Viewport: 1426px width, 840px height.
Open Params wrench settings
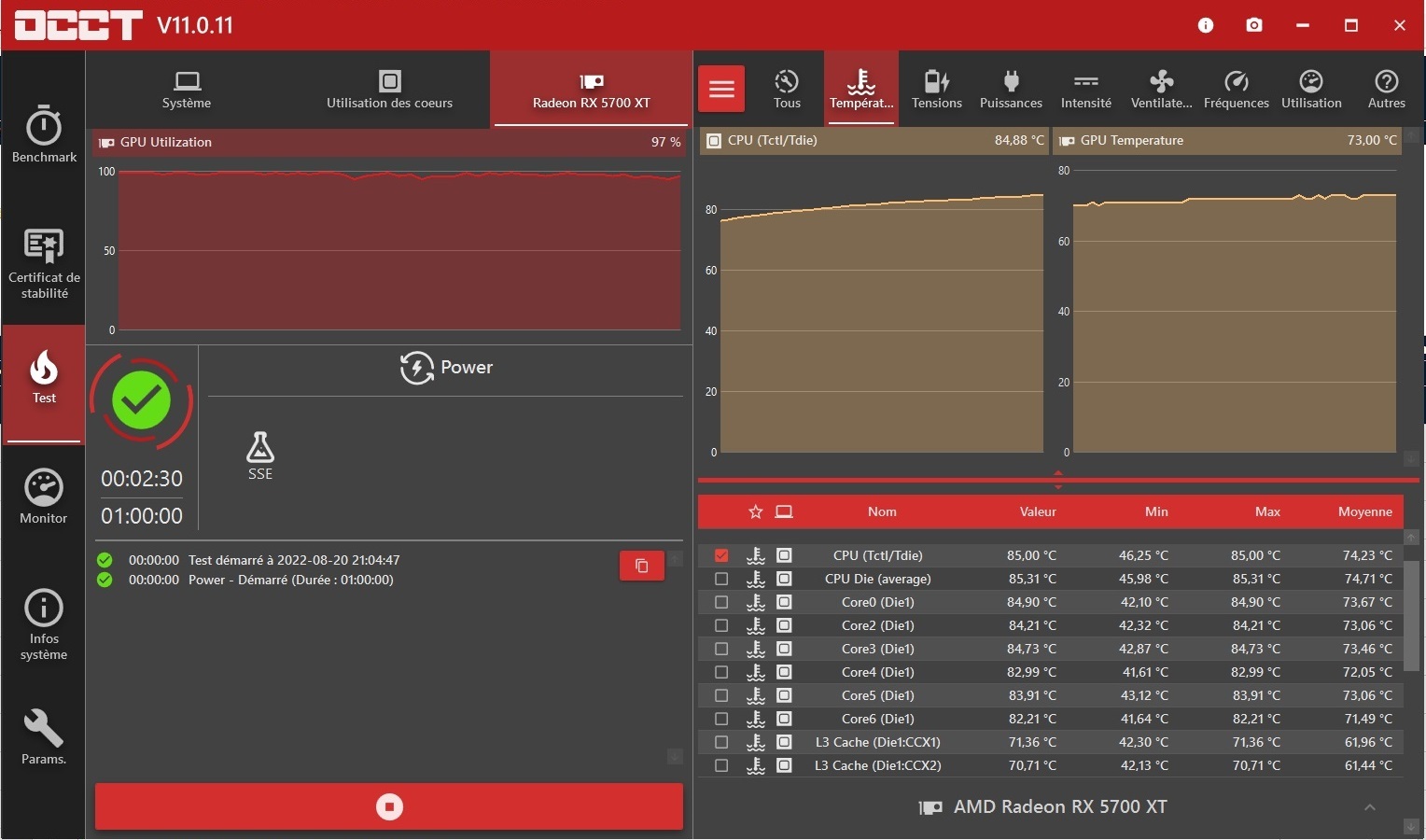tap(44, 737)
